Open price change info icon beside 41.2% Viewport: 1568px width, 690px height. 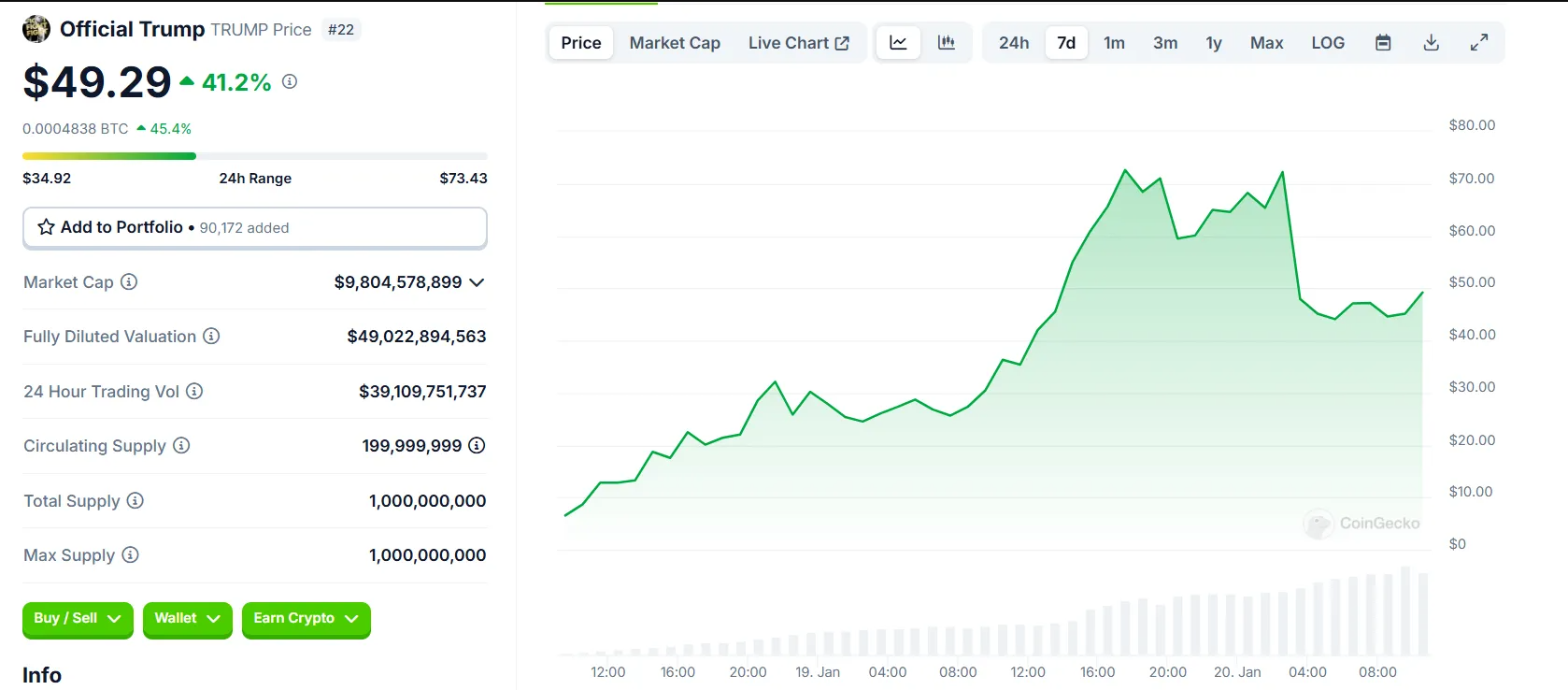[x=290, y=82]
